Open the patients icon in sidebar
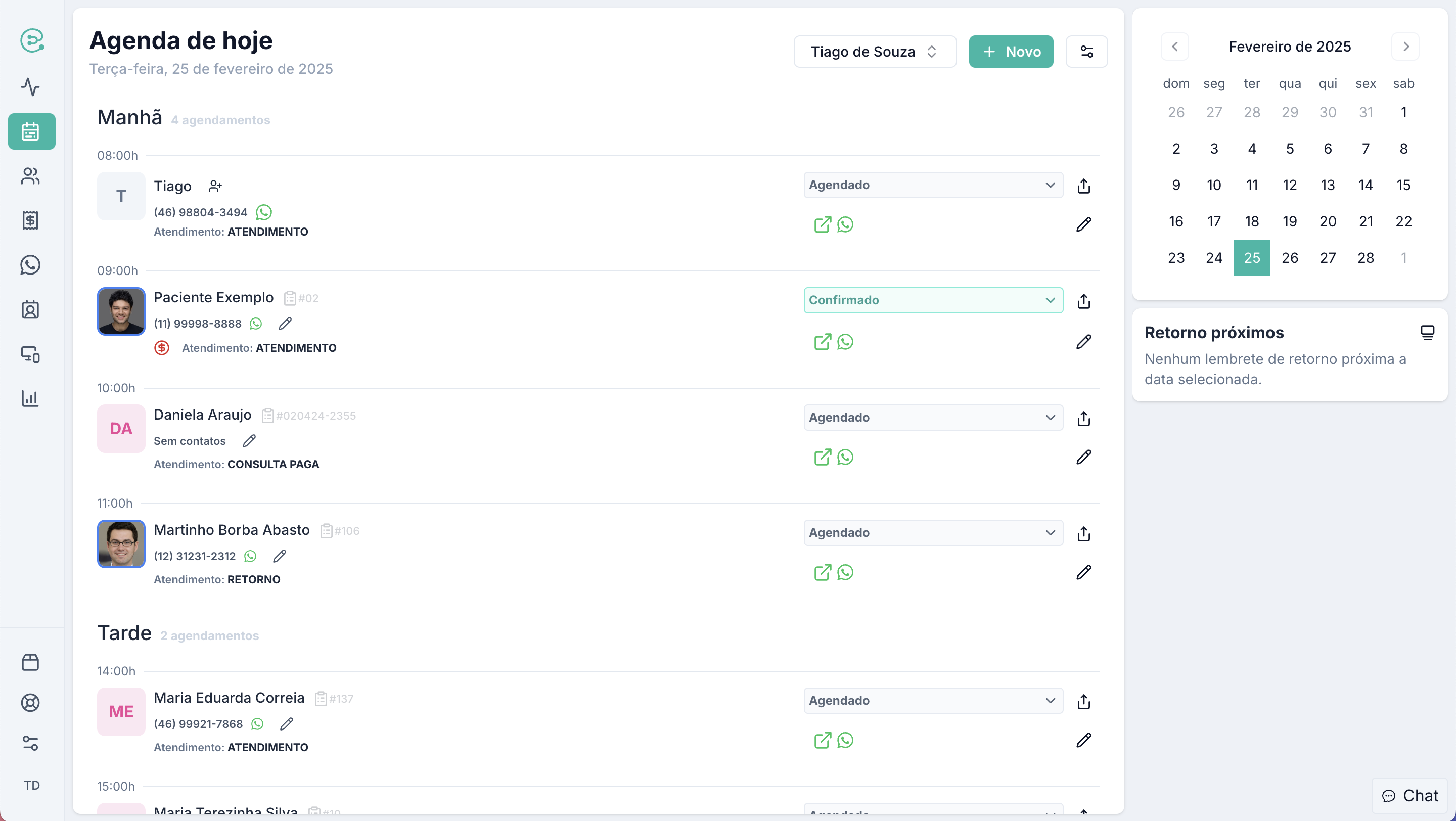 coord(30,176)
